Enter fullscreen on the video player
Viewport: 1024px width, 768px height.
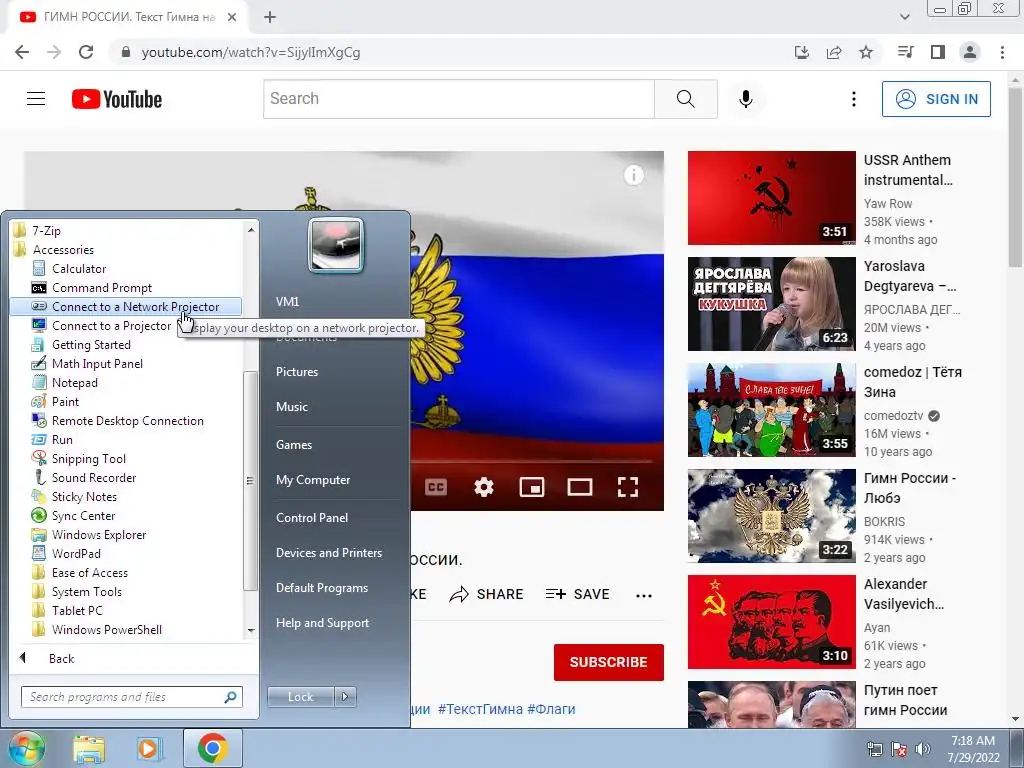(628, 487)
